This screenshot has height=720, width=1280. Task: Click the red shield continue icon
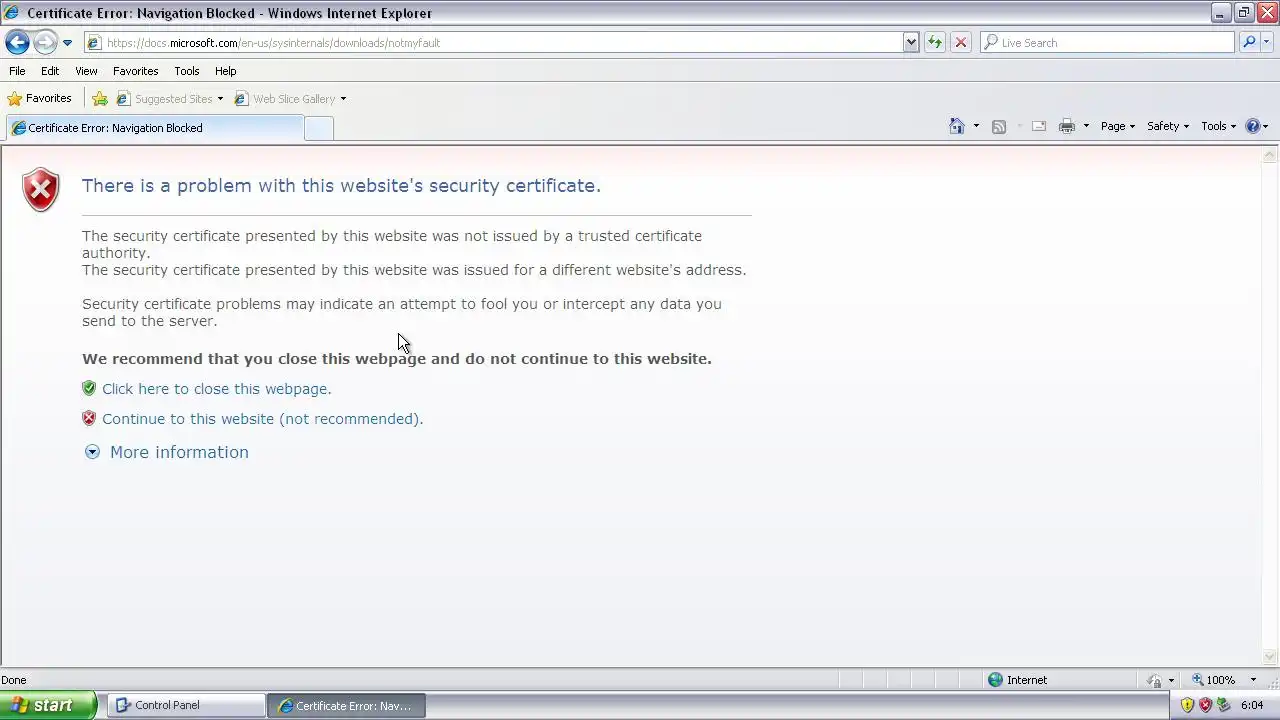click(x=89, y=418)
